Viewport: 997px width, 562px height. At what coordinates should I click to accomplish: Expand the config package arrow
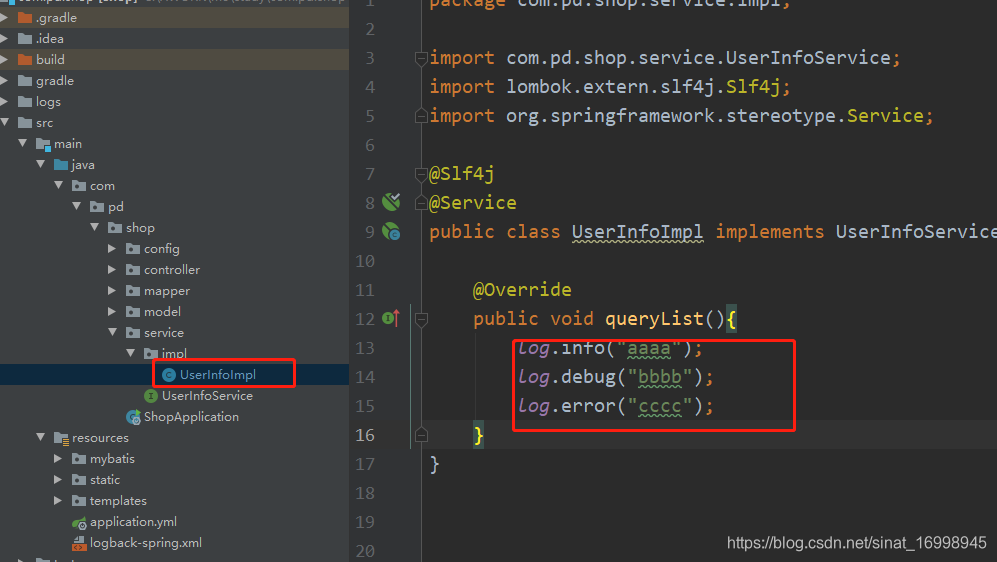pyautogui.click(x=112, y=249)
